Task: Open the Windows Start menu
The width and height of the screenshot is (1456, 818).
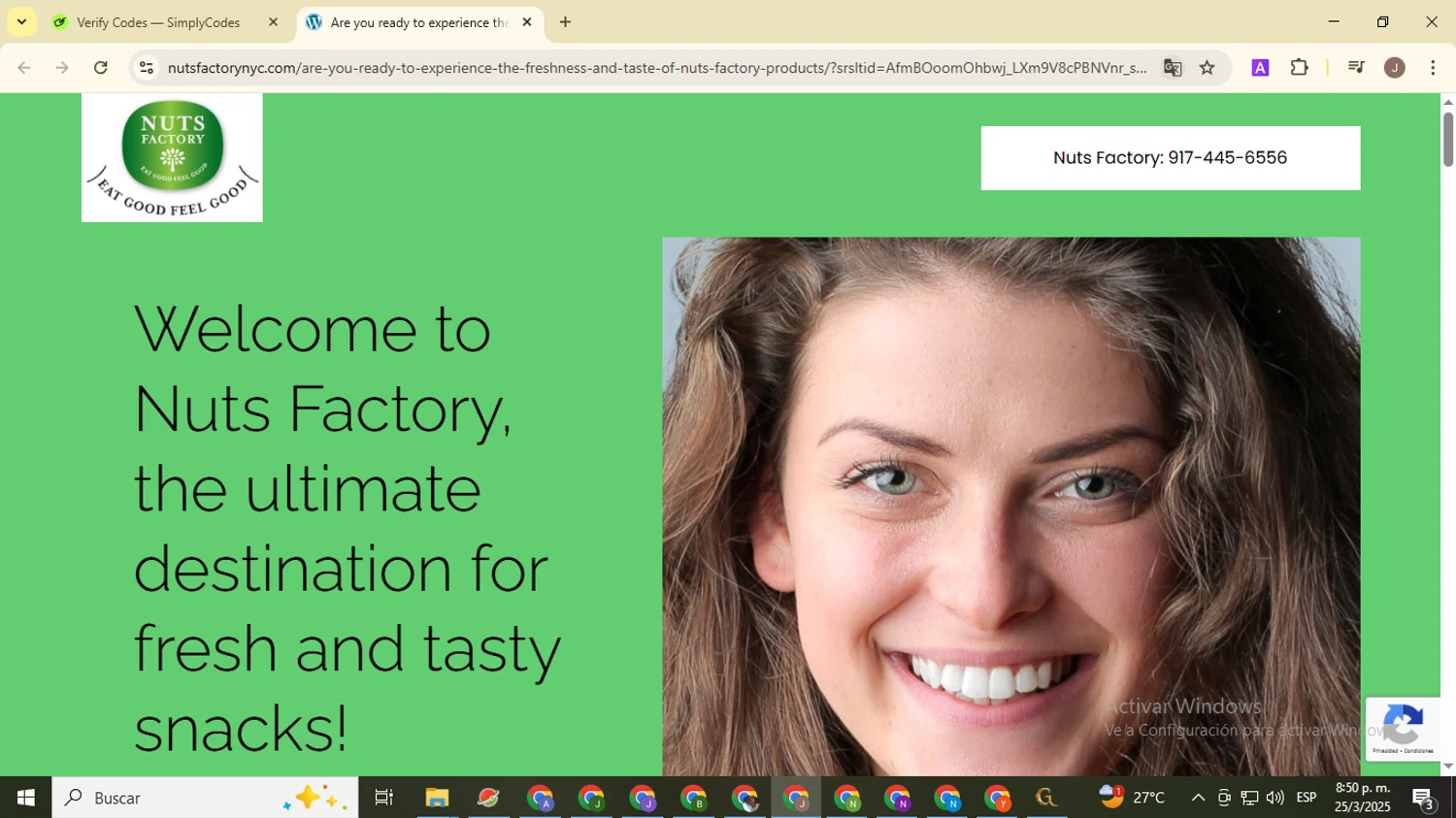Action: (26, 798)
